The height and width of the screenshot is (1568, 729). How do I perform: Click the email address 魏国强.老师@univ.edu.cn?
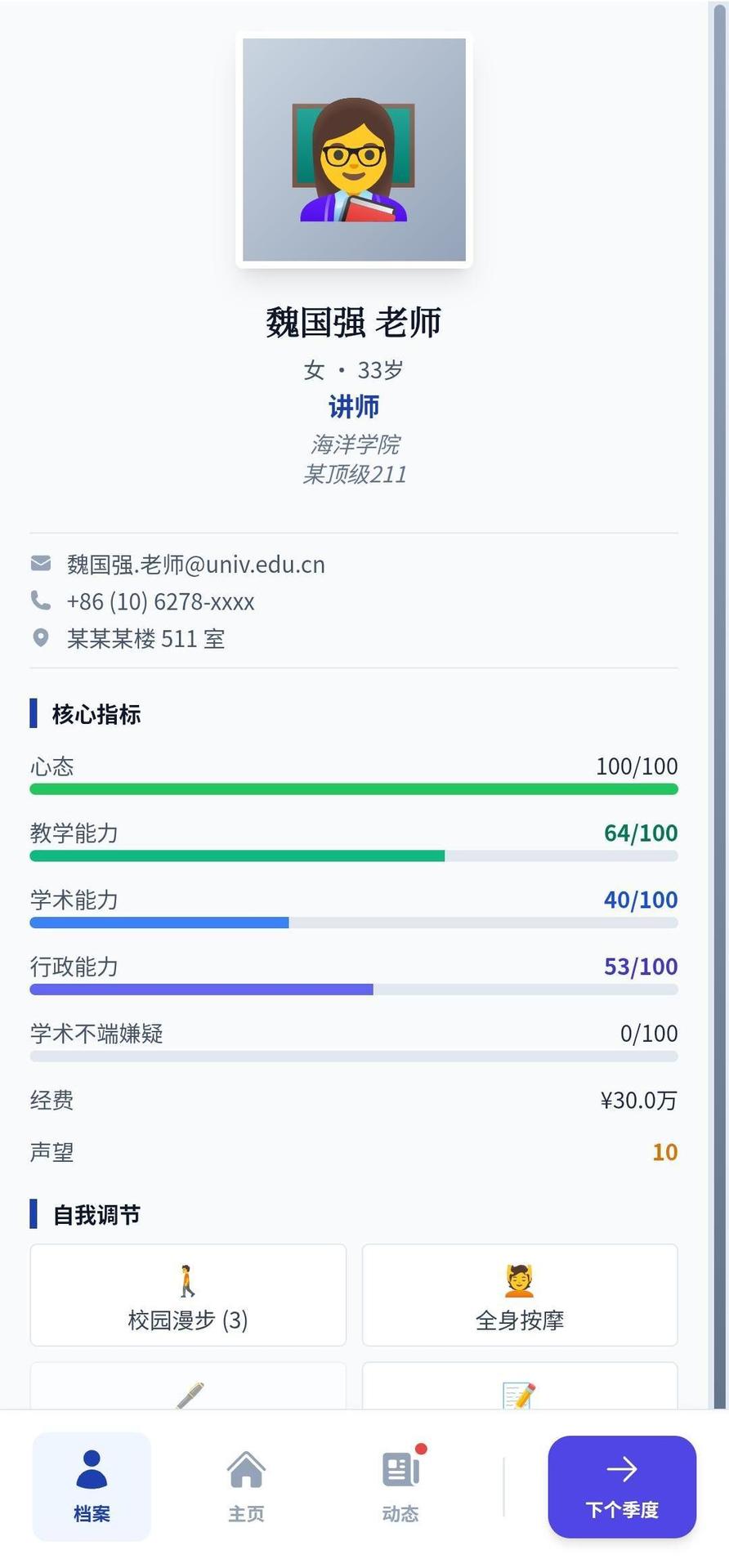[196, 565]
